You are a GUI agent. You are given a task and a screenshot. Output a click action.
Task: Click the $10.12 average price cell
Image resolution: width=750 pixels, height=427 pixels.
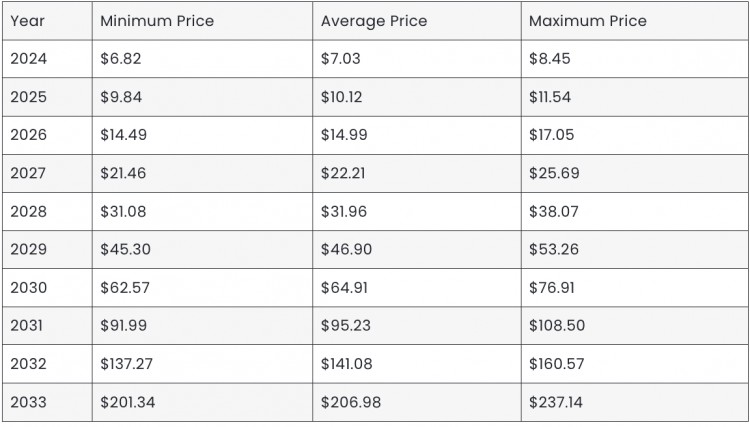tap(417, 97)
